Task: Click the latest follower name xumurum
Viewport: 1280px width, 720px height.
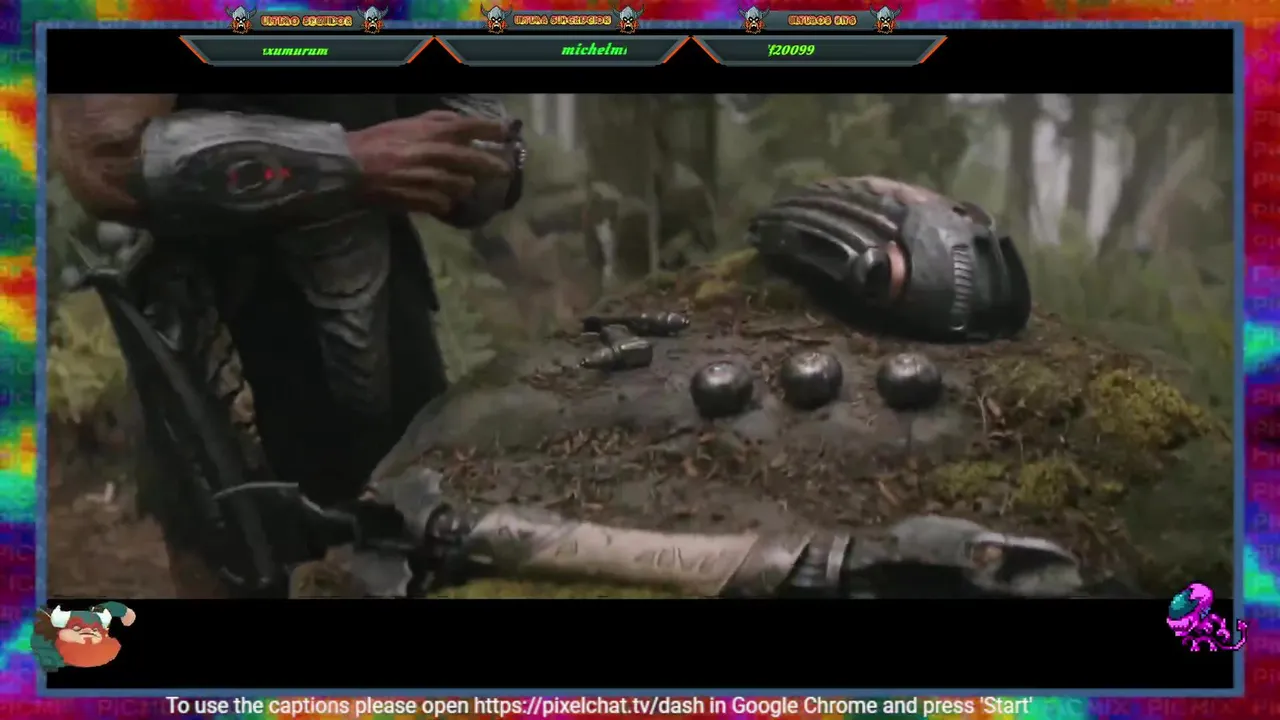Action: coord(295,50)
